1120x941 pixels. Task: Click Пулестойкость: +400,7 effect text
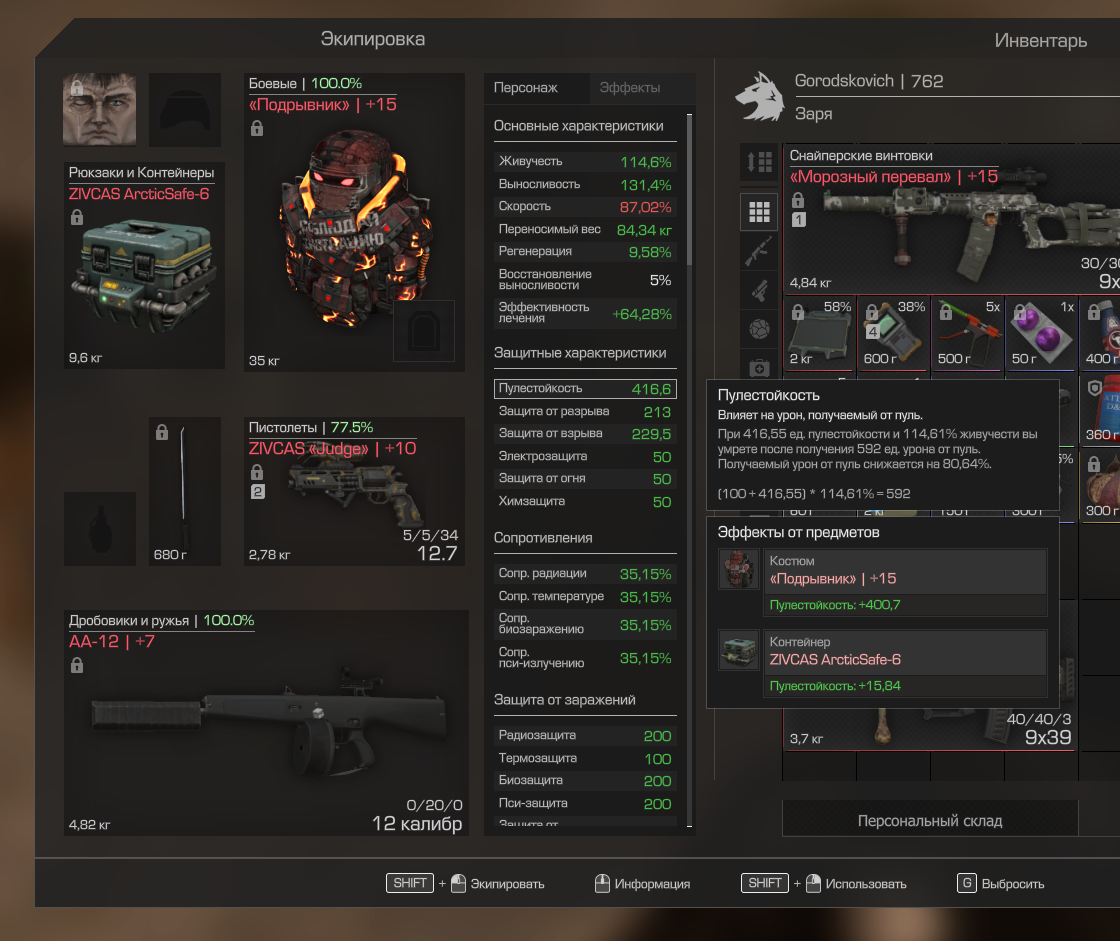(834, 605)
